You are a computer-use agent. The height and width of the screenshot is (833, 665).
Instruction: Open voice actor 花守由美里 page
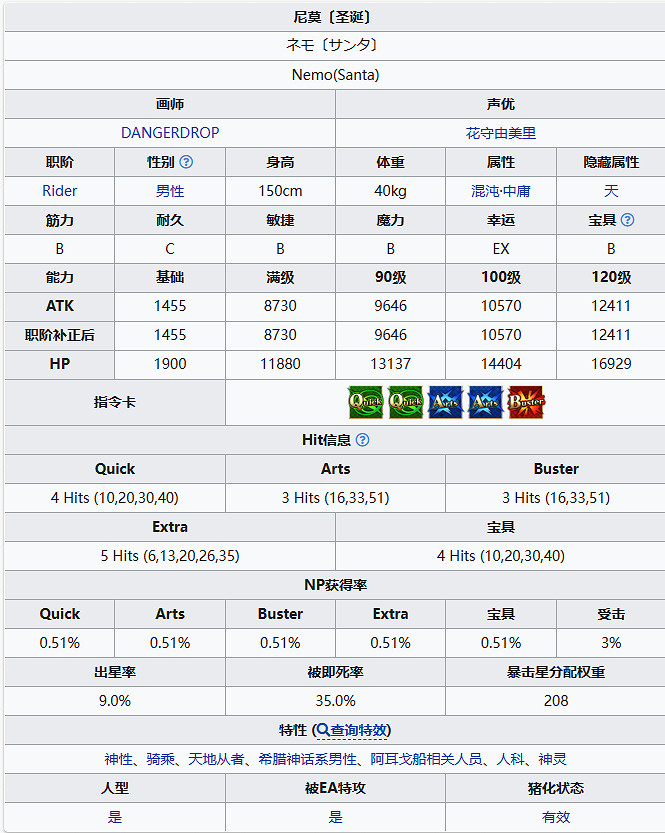[x=500, y=133]
